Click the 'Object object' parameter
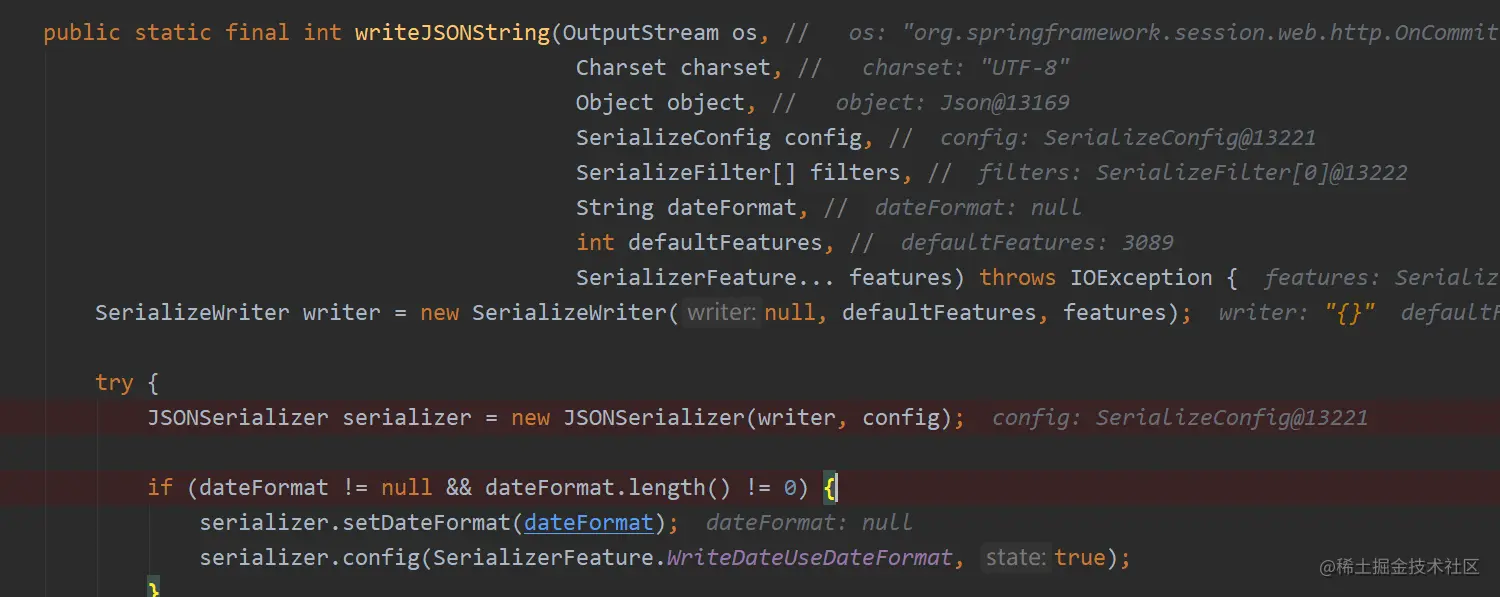 tap(660, 103)
